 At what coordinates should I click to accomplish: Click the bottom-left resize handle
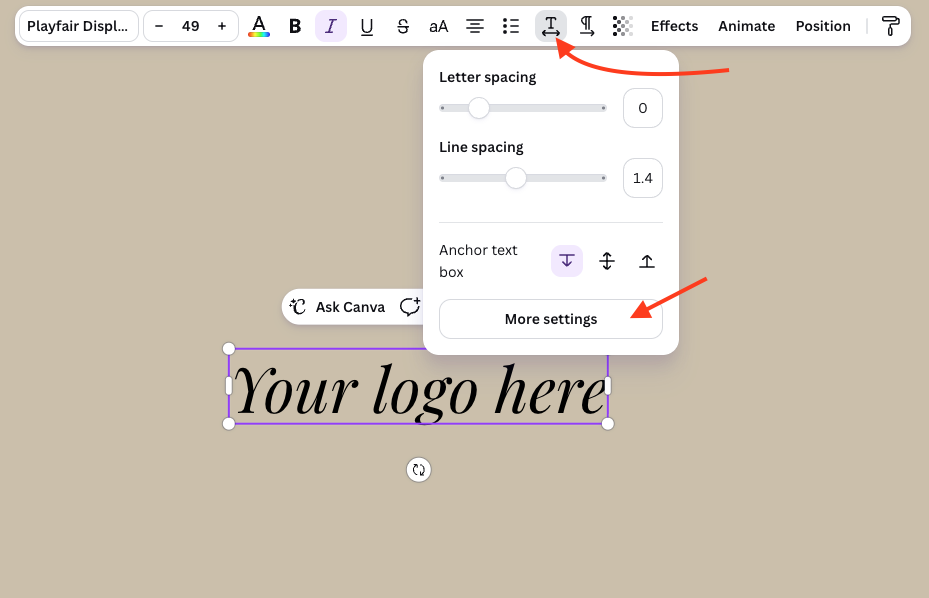click(x=229, y=424)
